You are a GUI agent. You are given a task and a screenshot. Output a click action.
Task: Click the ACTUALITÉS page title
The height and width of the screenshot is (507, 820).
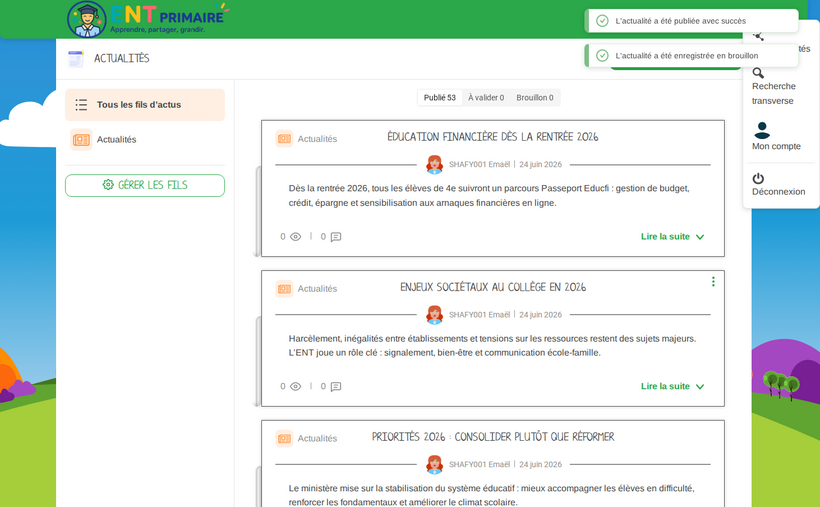click(x=121, y=58)
